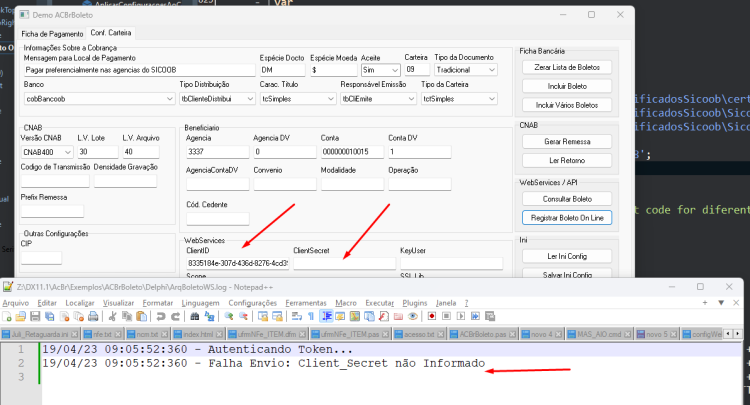Click the Cut scissors icon
Image resolution: width=750 pixels, height=405 pixels.
point(112,317)
